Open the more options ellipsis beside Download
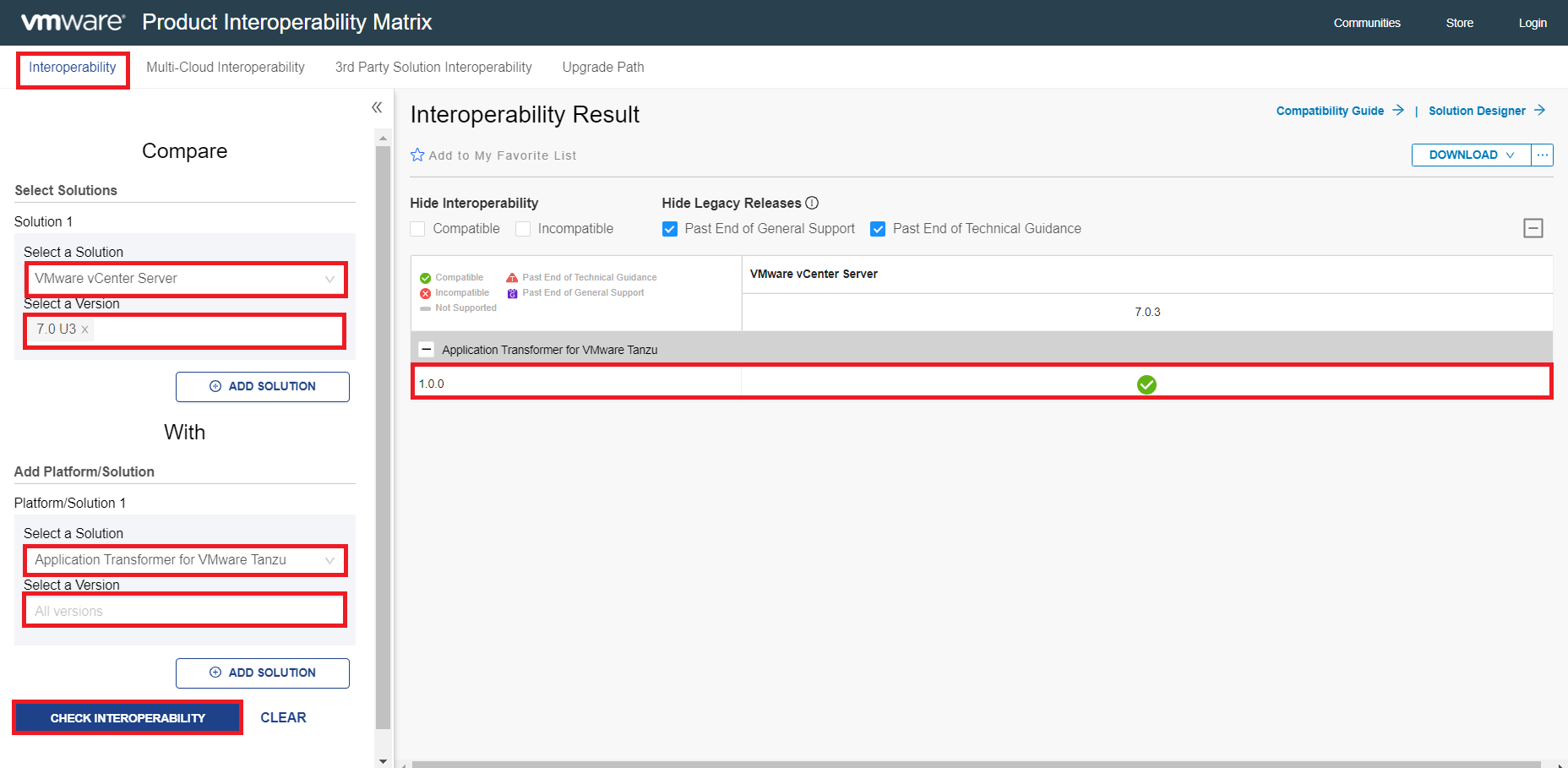 coord(1543,155)
